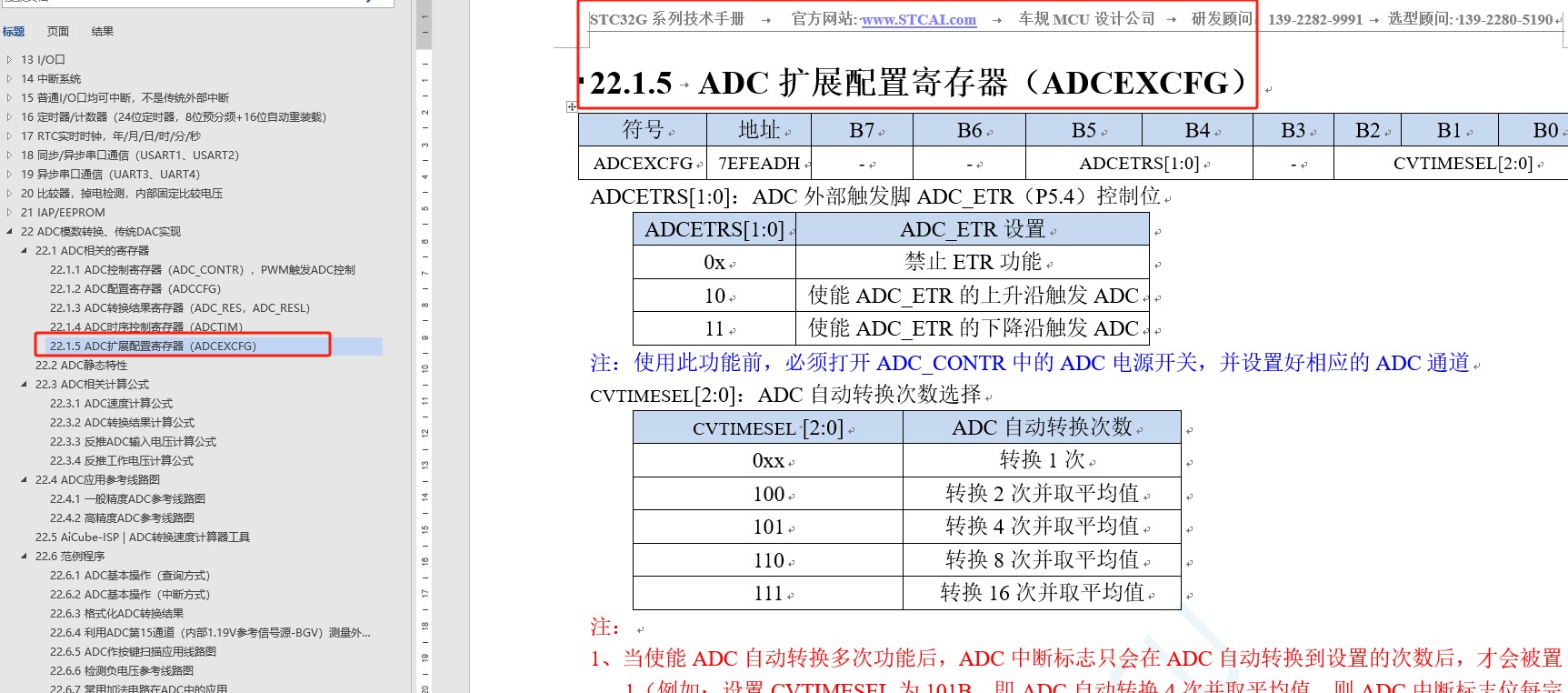Go to heading 19 异步串口通信 (USART3、UART4)

[111, 175]
